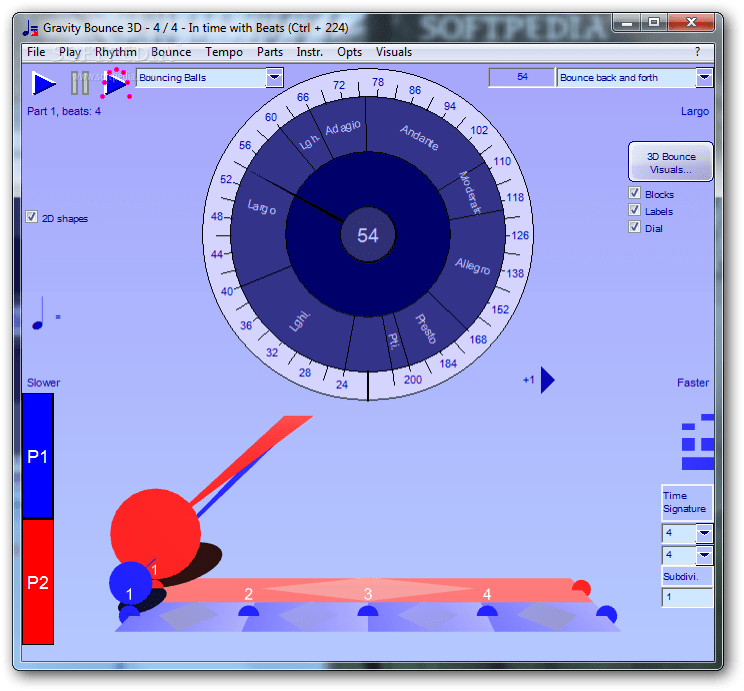Viewport: 744px width, 691px height.
Task: Uncheck the Labels checkbox
Action: tap(634, 210)
